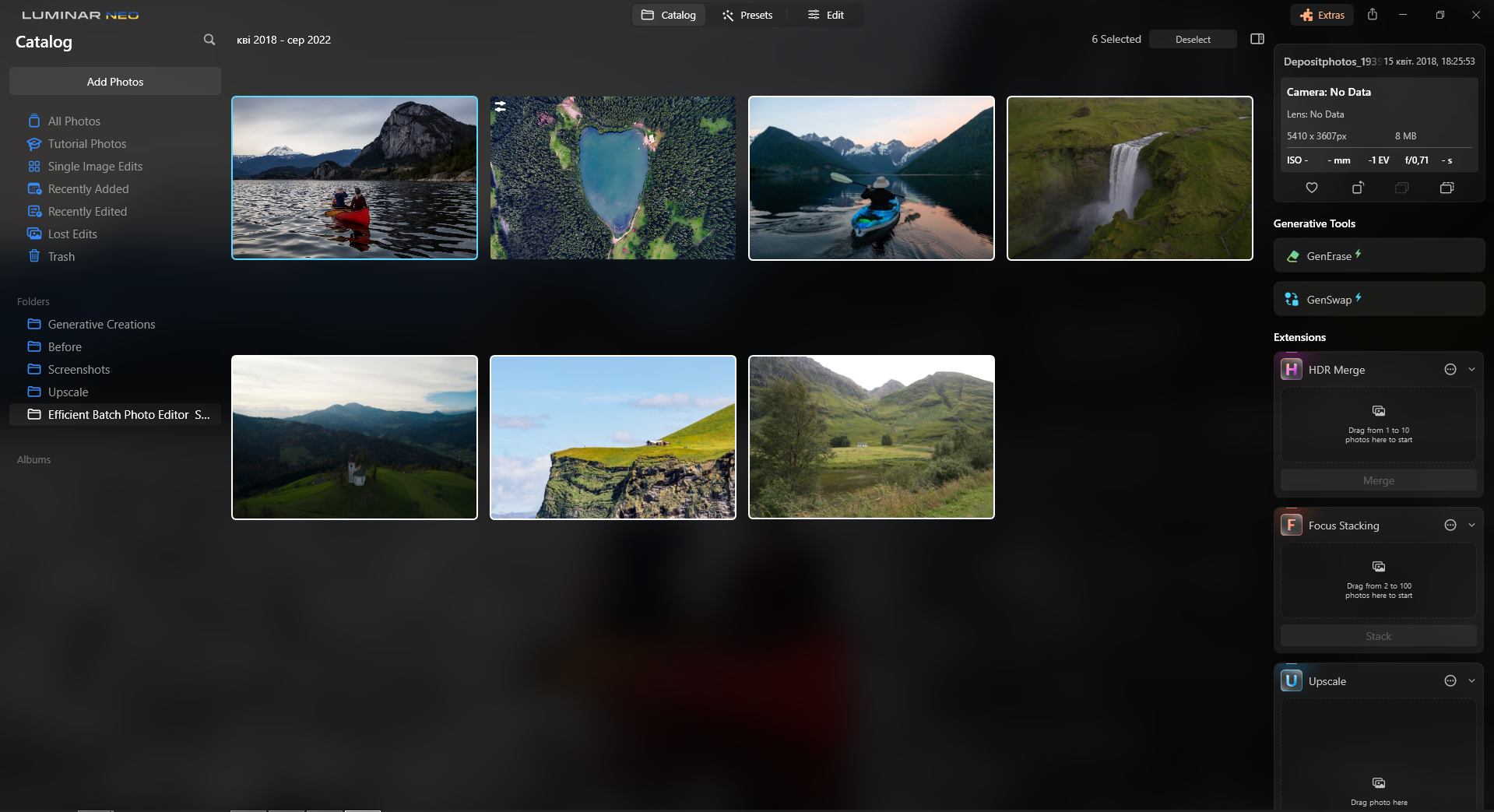Open the Recently Added collection
The height and width of the screenshot is (812, 1494).
click(x=88, y=189)
